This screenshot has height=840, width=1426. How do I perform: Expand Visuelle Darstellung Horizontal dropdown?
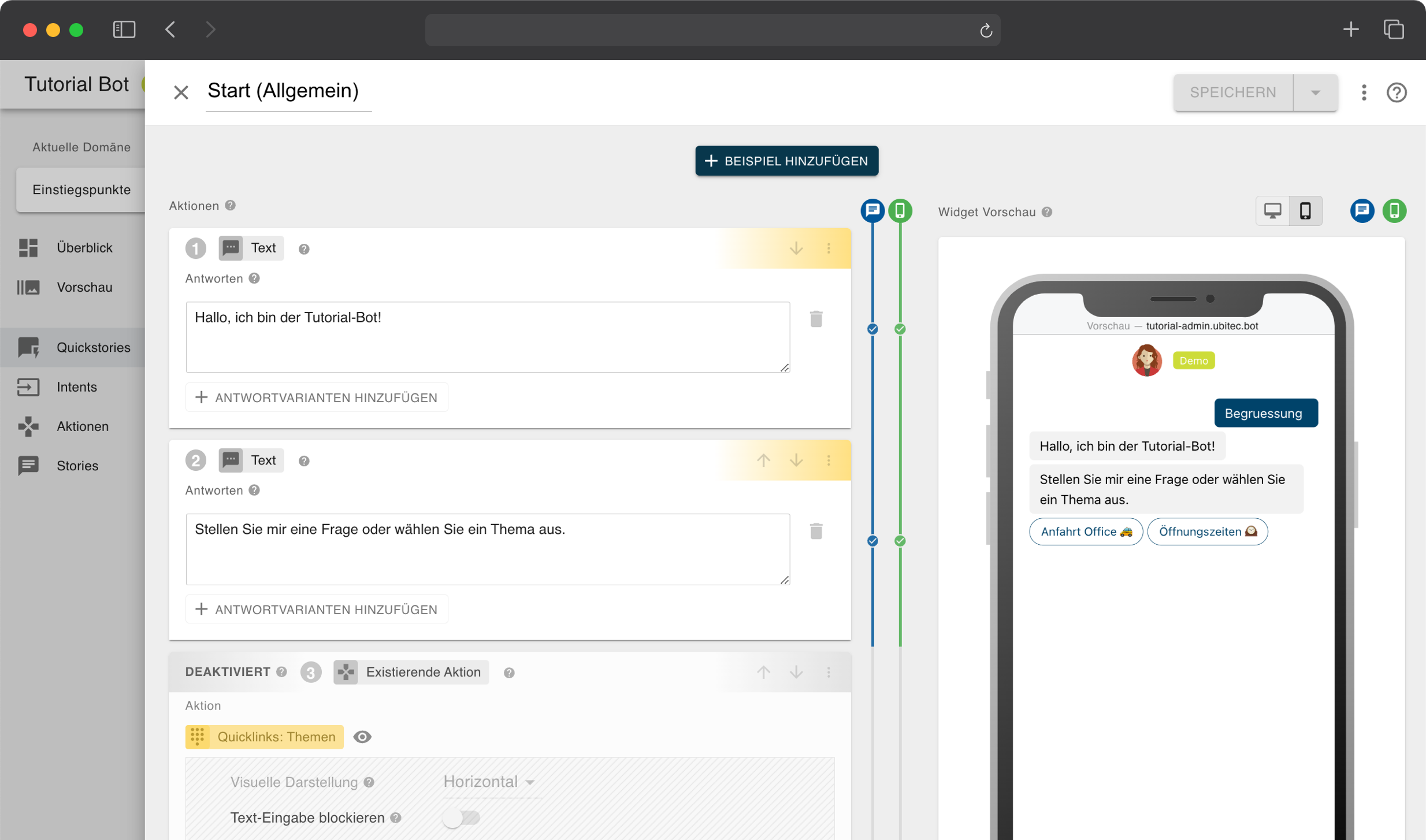tap(489, 781)
